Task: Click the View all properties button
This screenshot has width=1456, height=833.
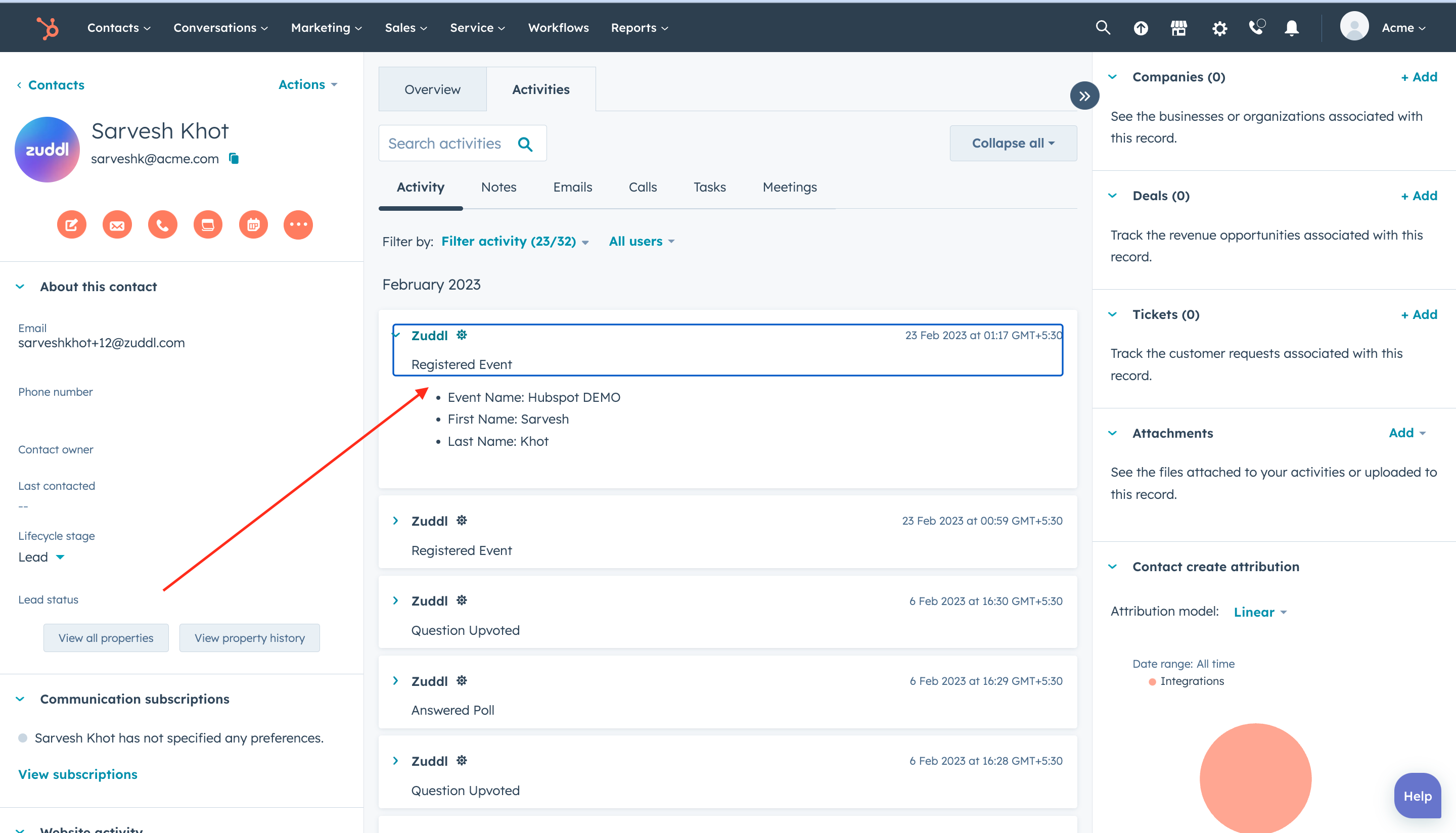Action: pyautogui.click(x=106, y=638)
